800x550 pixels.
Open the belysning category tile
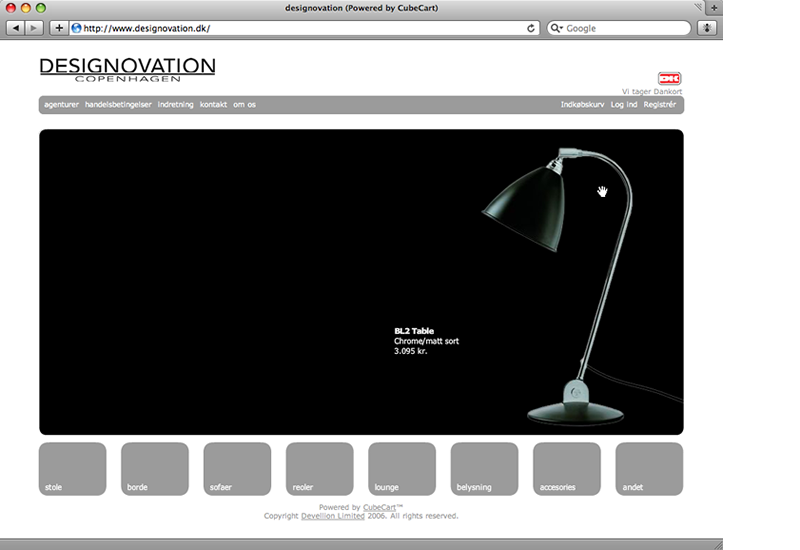pos(484,469)
